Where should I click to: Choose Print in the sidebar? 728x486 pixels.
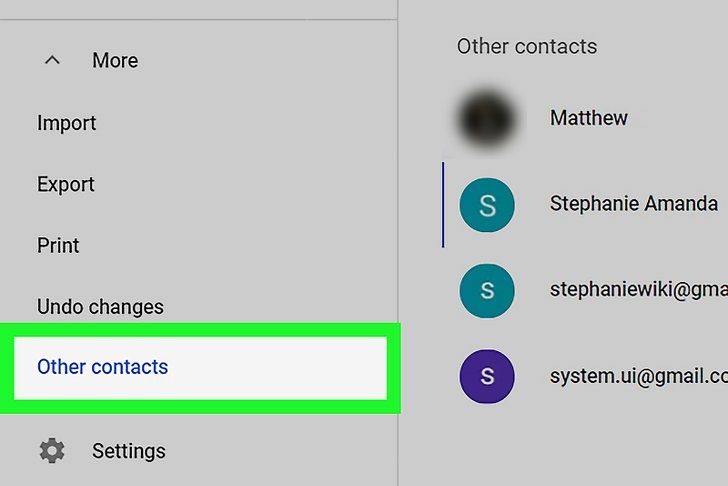tap(58, 246)
